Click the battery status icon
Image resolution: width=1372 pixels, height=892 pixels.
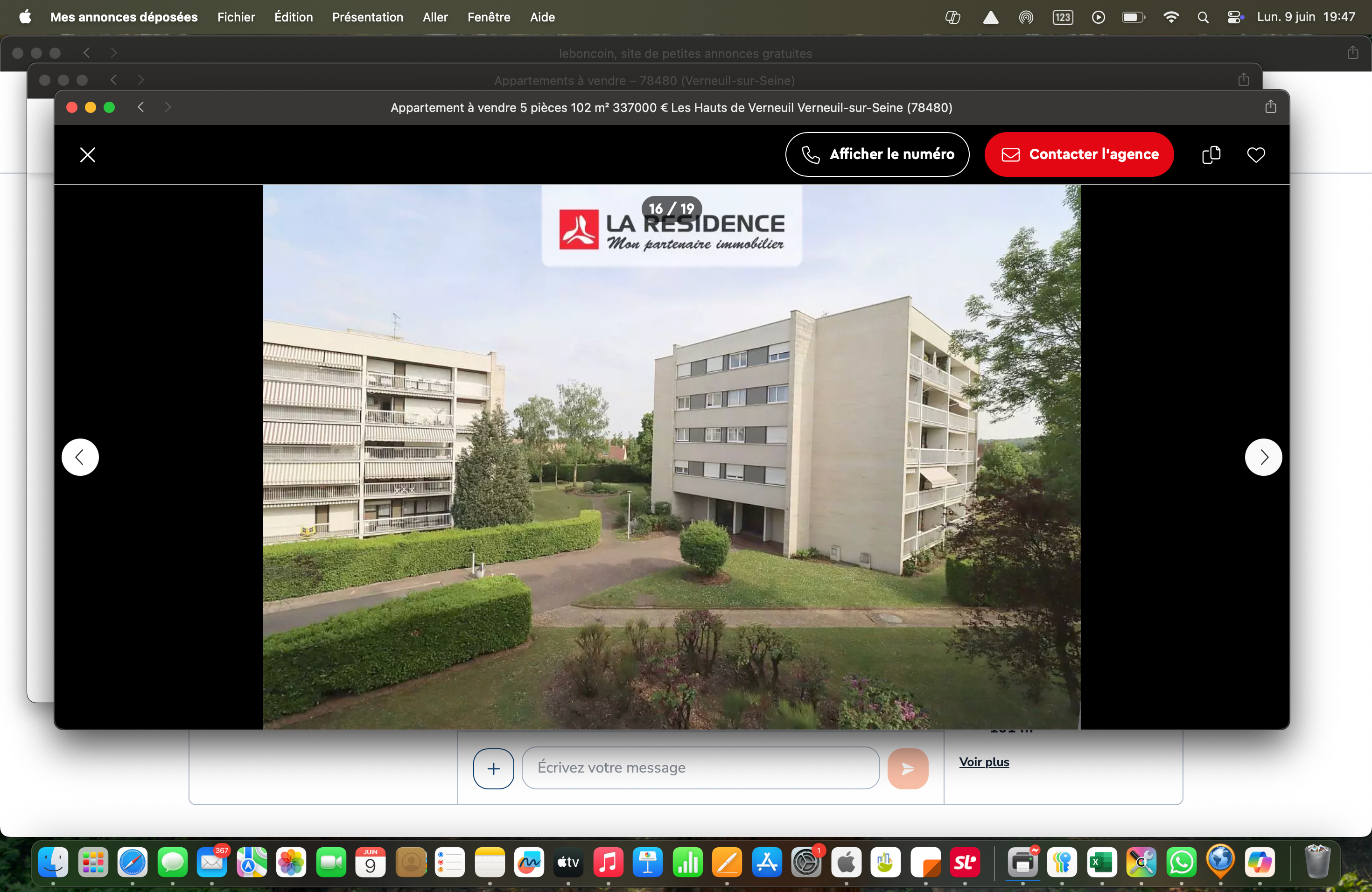[x=1133, y=17]
